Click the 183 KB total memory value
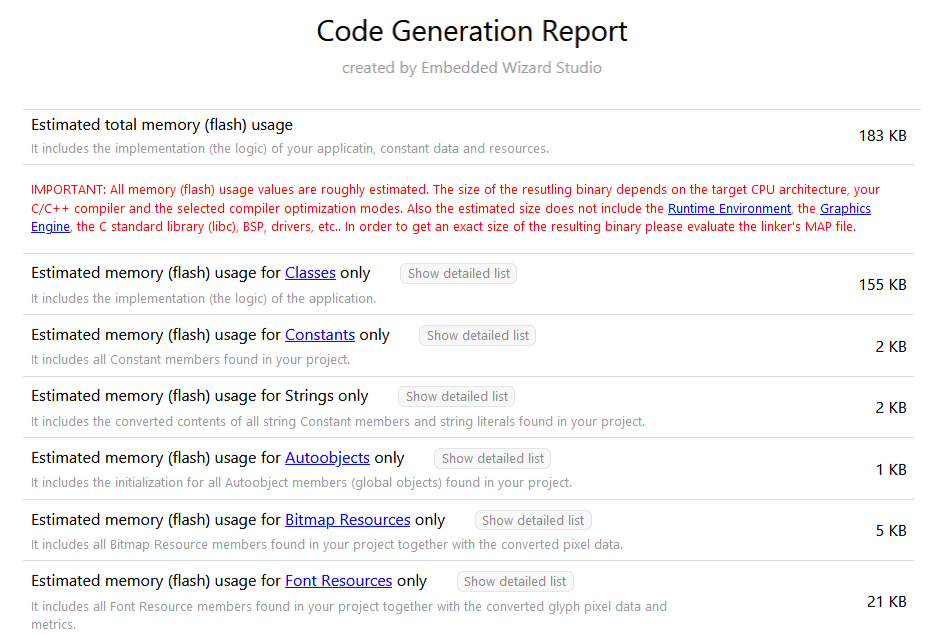Viewport: 943px width, 635px height. [882, 136]
